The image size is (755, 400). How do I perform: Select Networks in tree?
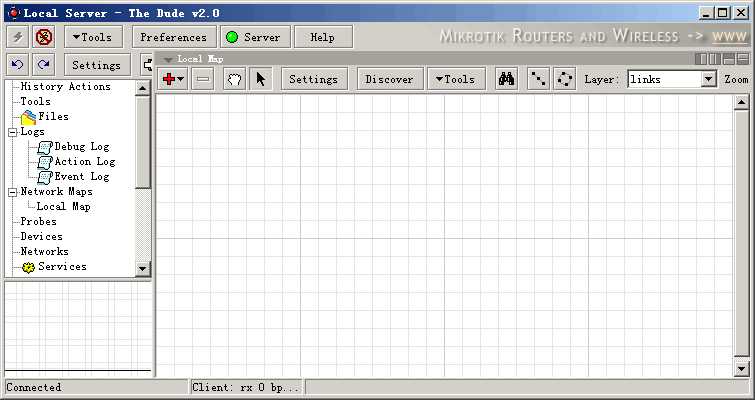44,251
